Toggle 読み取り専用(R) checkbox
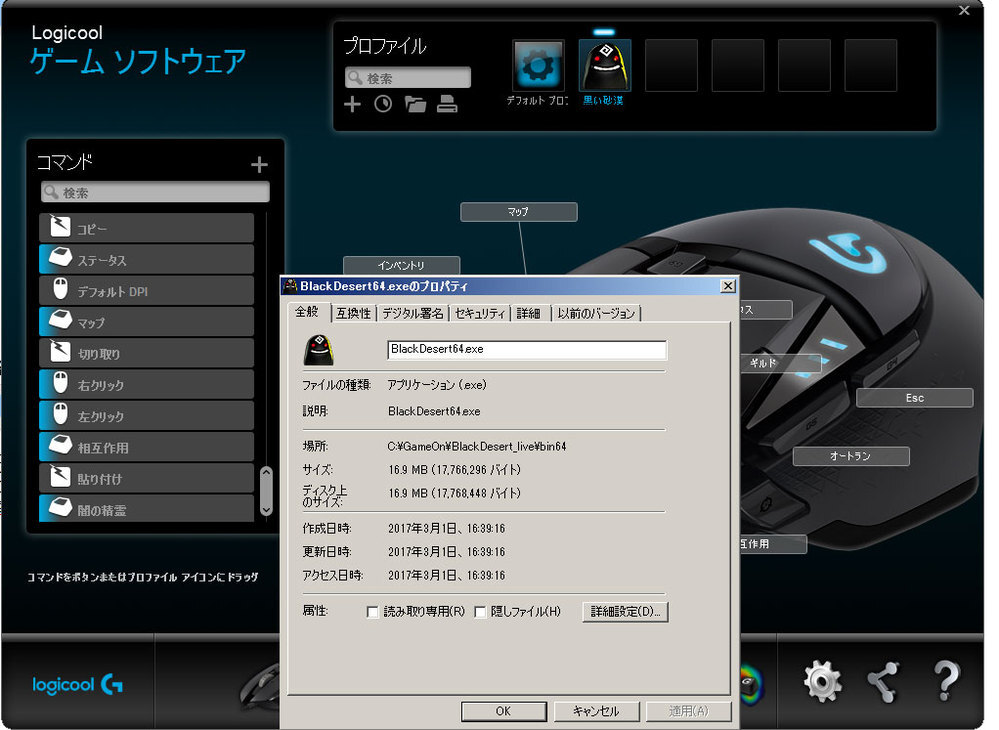Screen dimensions: 999x730 (373, 612)
